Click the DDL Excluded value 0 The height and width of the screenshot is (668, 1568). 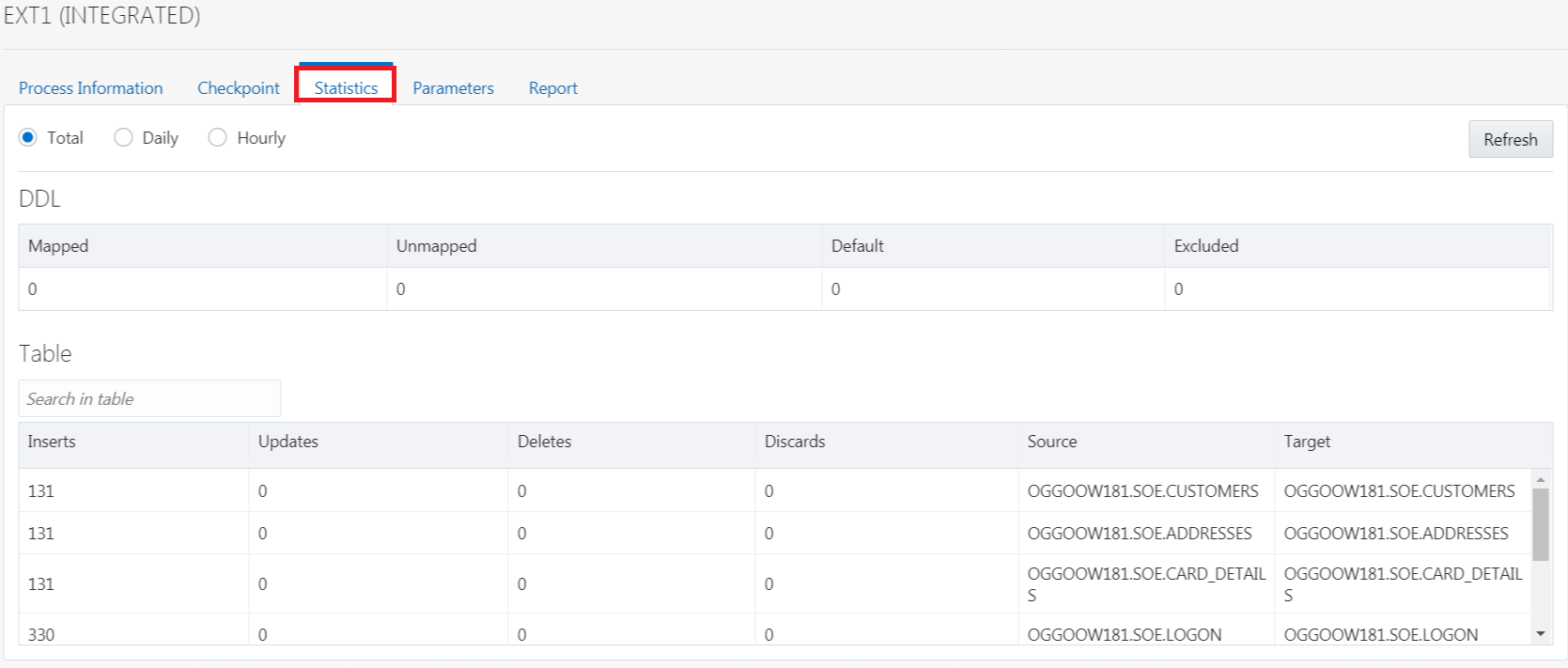1179,289
